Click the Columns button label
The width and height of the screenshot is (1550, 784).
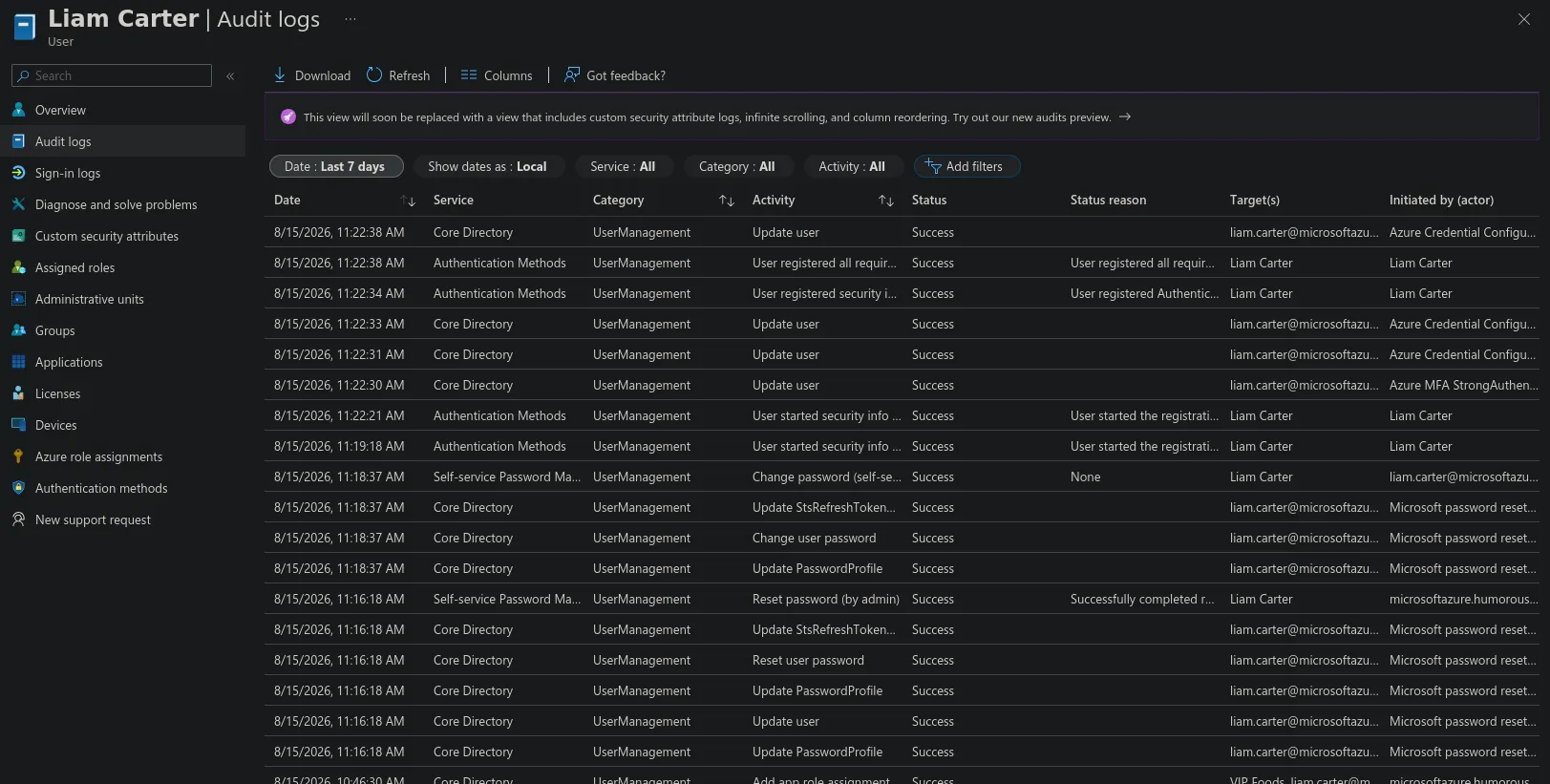pos(508,75)
